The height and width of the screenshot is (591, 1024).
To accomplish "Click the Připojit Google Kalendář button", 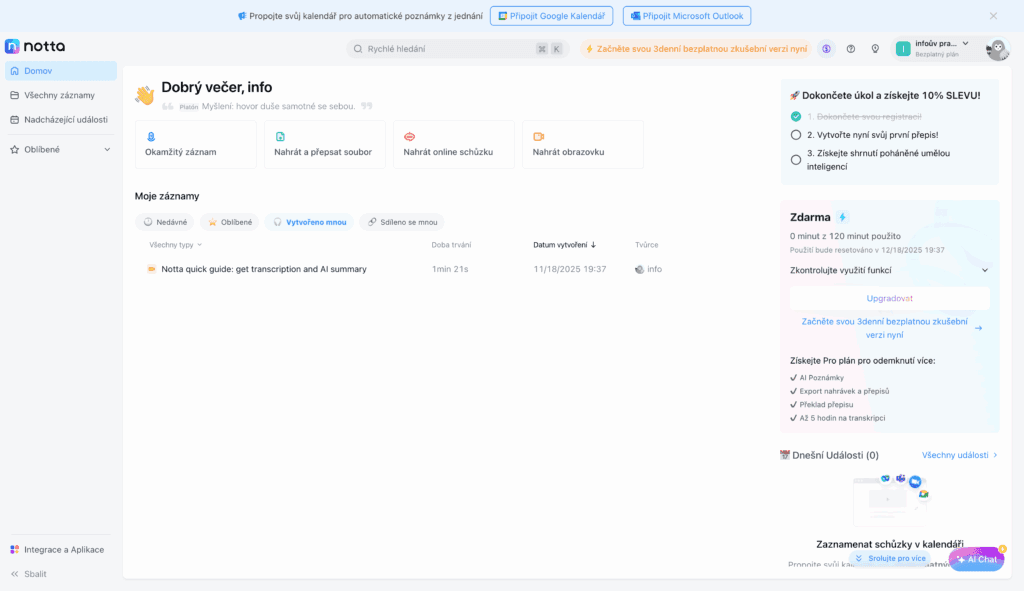I will 551,16.
